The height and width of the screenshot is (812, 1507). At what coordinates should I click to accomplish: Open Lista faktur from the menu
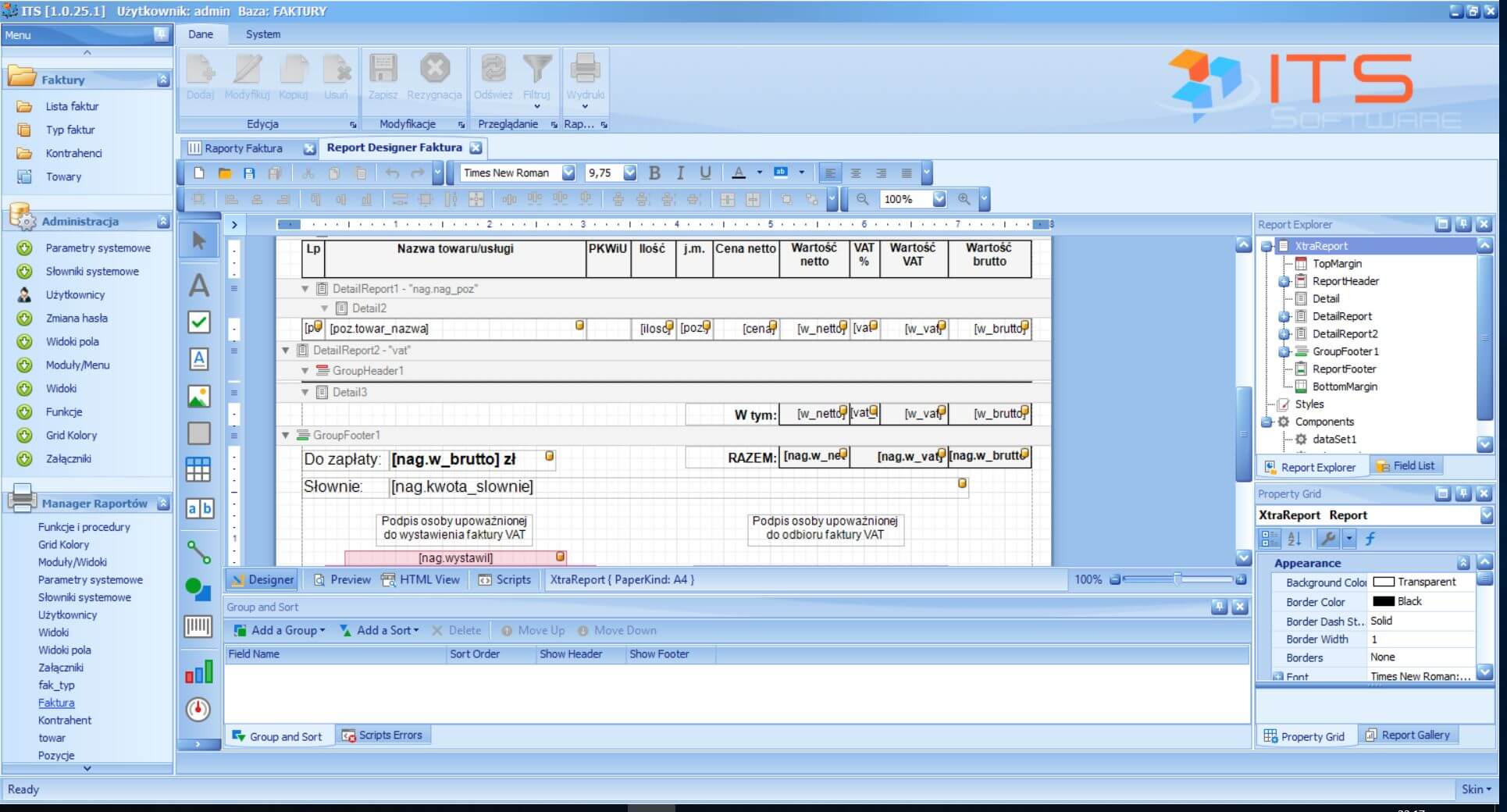72,106
